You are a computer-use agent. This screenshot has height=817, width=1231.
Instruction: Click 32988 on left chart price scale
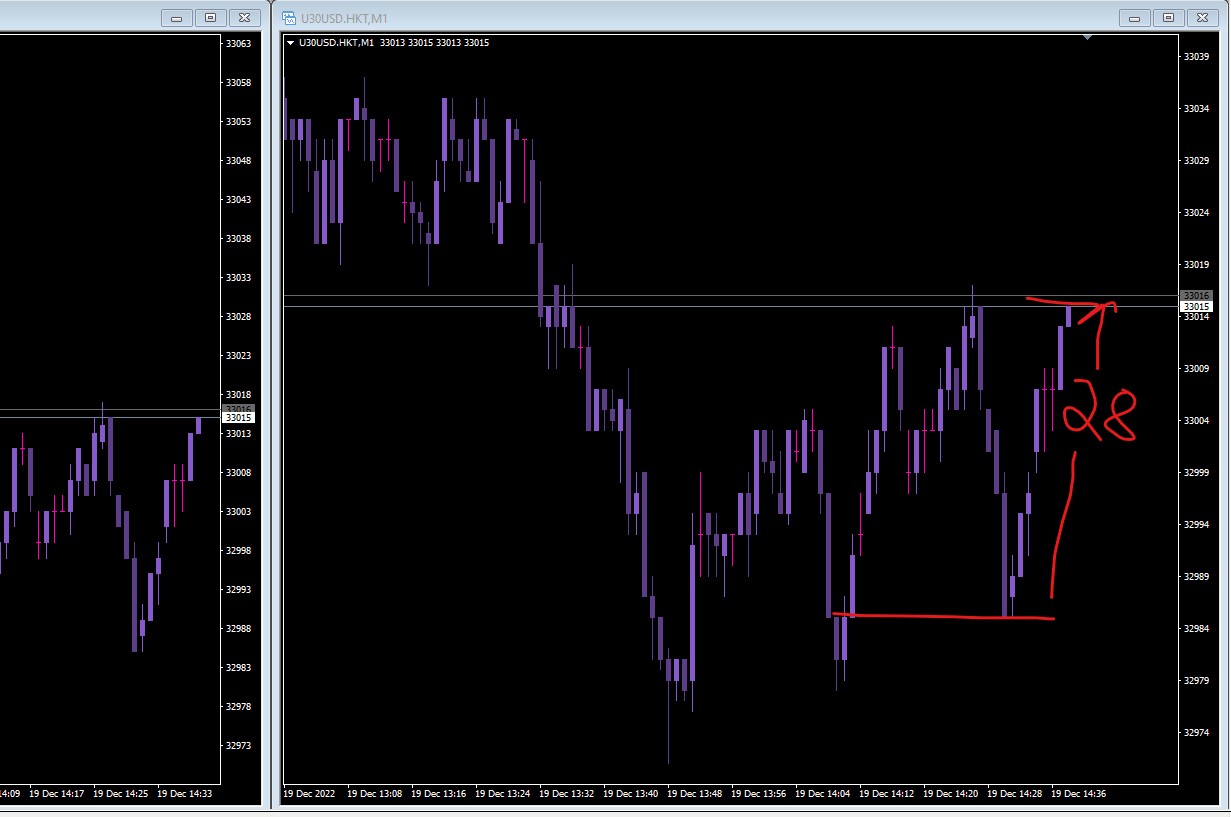pyautogui.click(x=239, y=628)
